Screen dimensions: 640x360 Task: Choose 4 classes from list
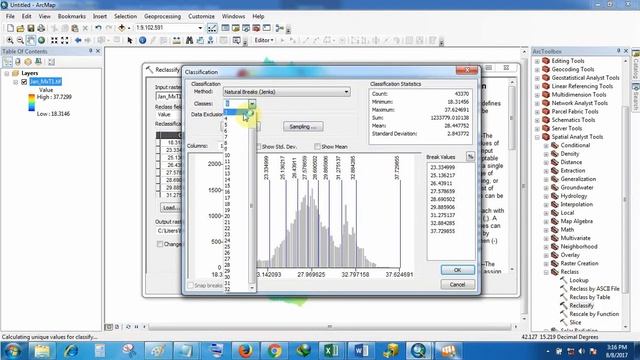(236, 118)
